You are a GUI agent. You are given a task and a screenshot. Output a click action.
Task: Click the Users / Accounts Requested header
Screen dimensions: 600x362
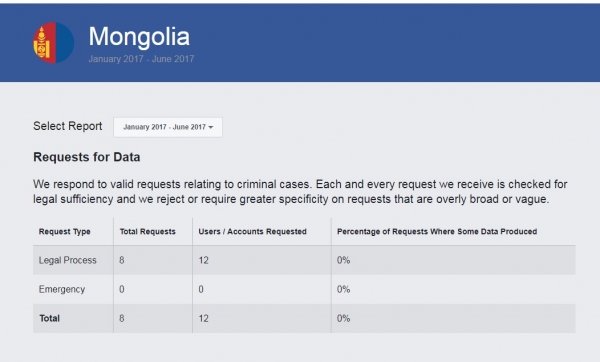[253, 232]
